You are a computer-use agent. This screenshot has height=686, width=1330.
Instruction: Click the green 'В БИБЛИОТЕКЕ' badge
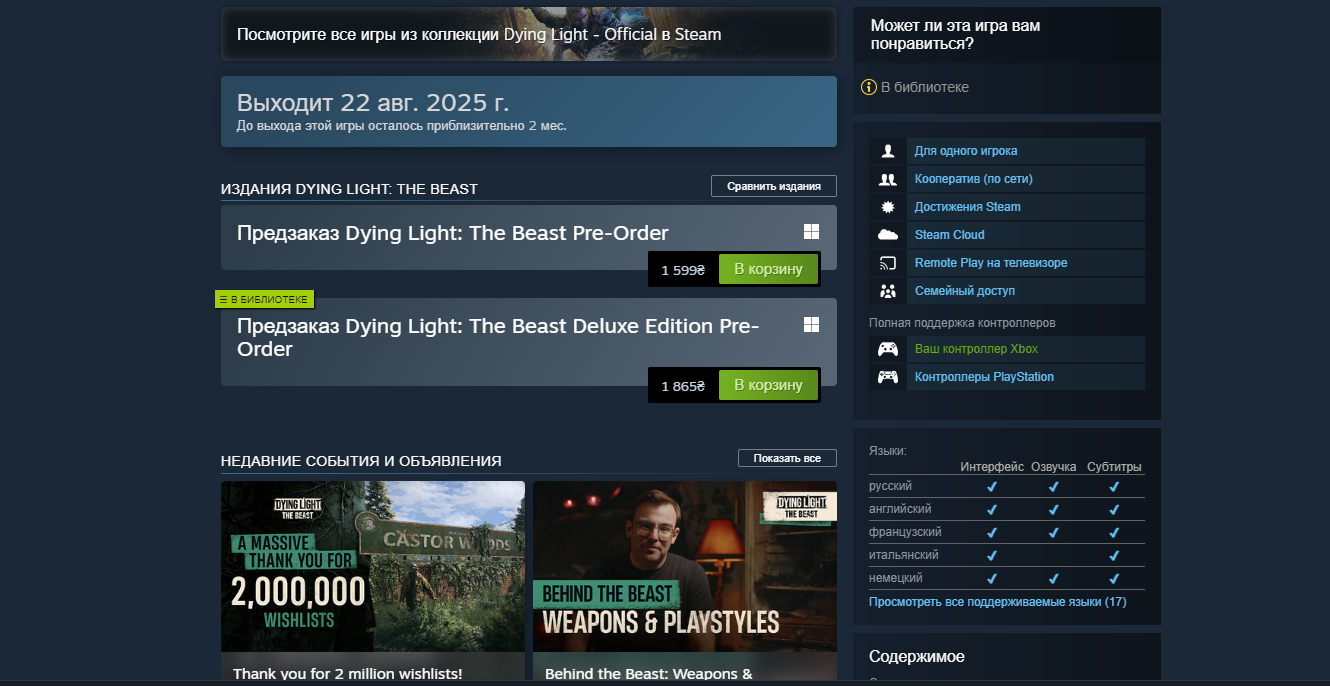click(265, 299)
